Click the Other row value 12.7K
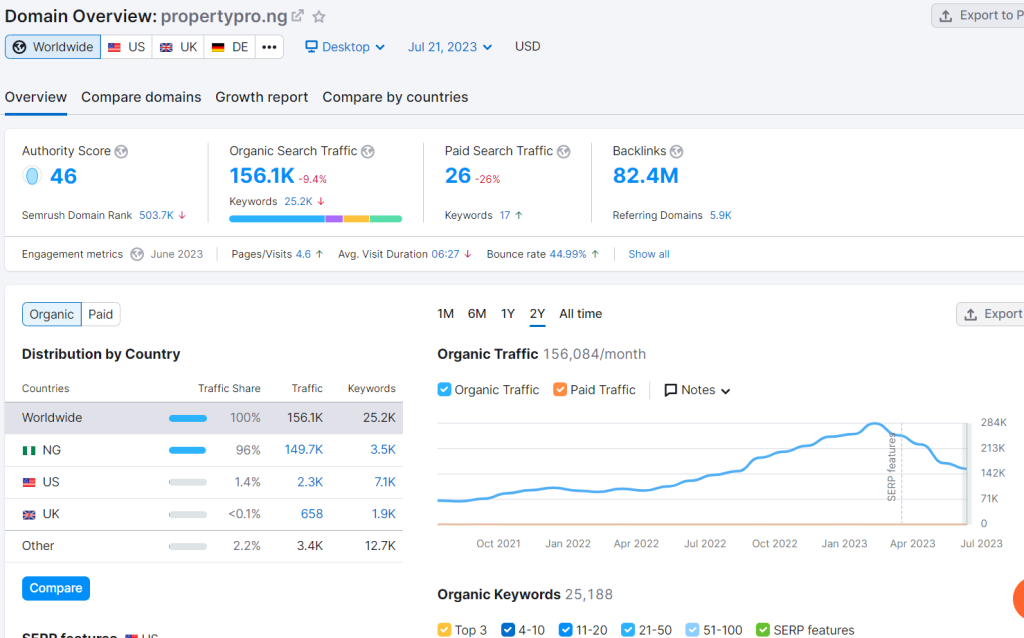Screen dimensions: 1024x638 coord(380,546)
